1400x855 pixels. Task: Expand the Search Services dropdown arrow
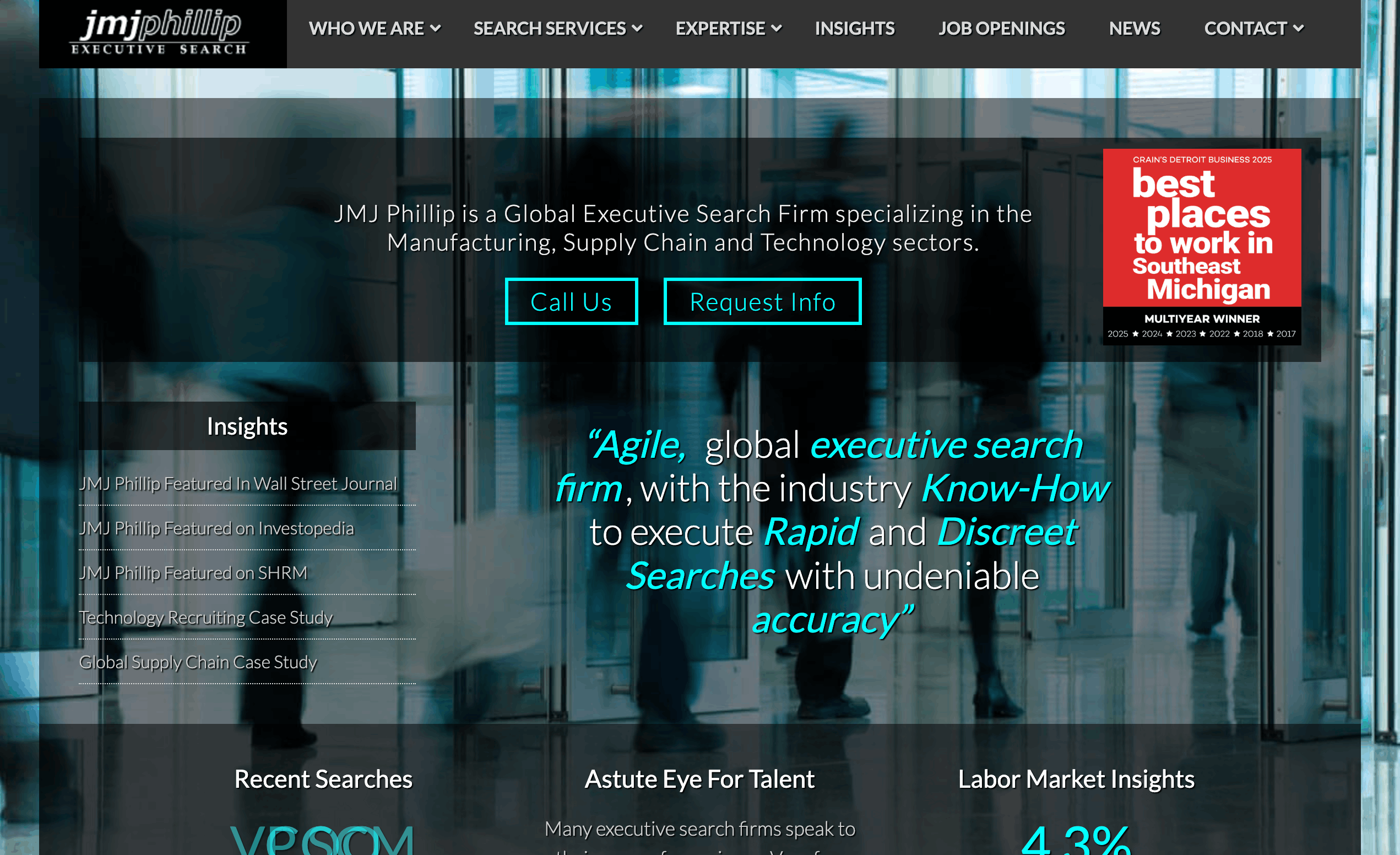pos(638,29)
